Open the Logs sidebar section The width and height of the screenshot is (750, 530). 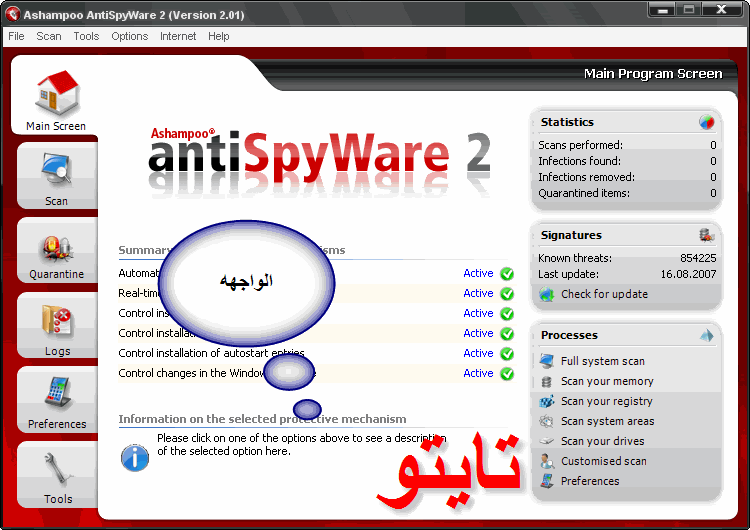point(57,326)
